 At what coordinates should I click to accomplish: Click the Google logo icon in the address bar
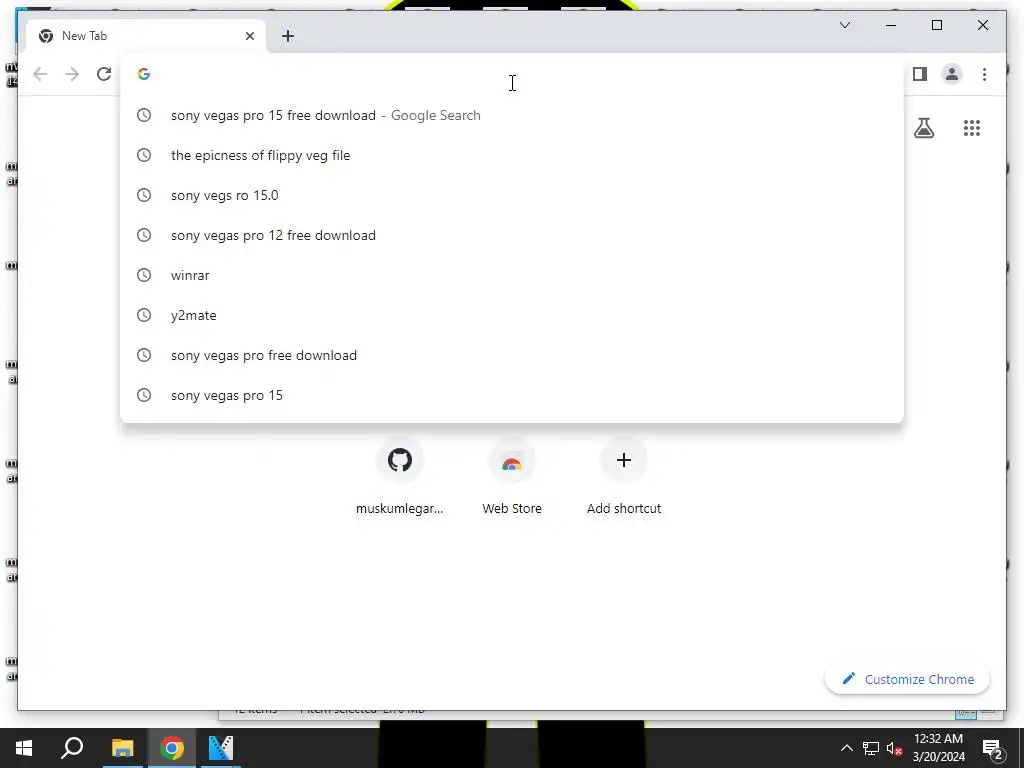[x=144, y=74]
